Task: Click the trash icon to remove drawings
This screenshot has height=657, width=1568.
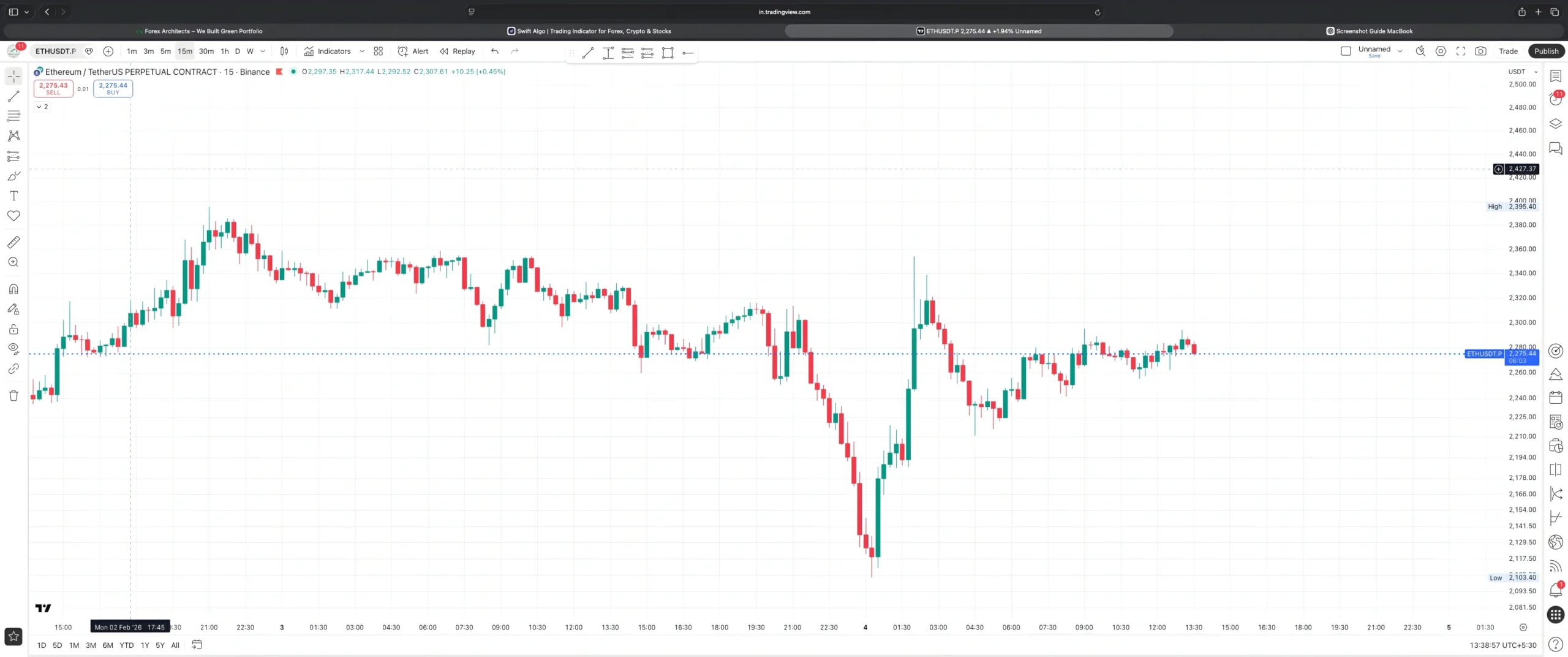Action: tap(13, 395)
